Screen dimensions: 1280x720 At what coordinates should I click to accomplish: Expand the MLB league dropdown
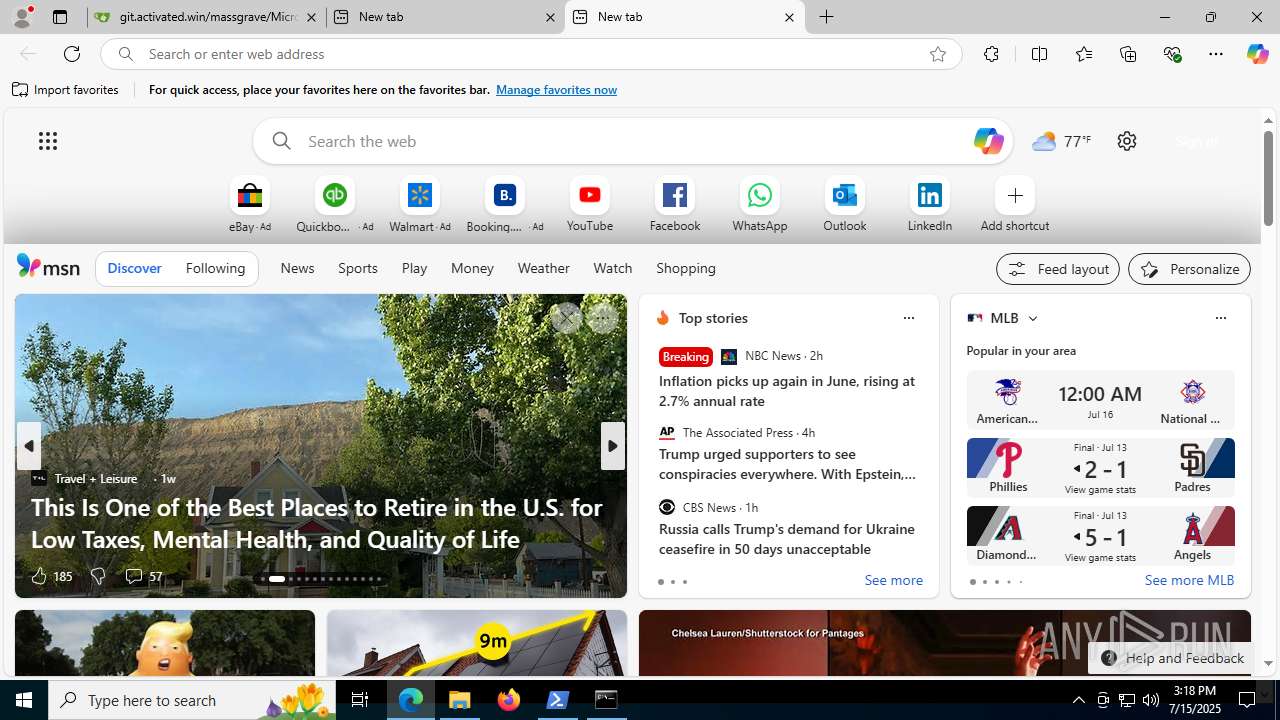[1032, 318]
